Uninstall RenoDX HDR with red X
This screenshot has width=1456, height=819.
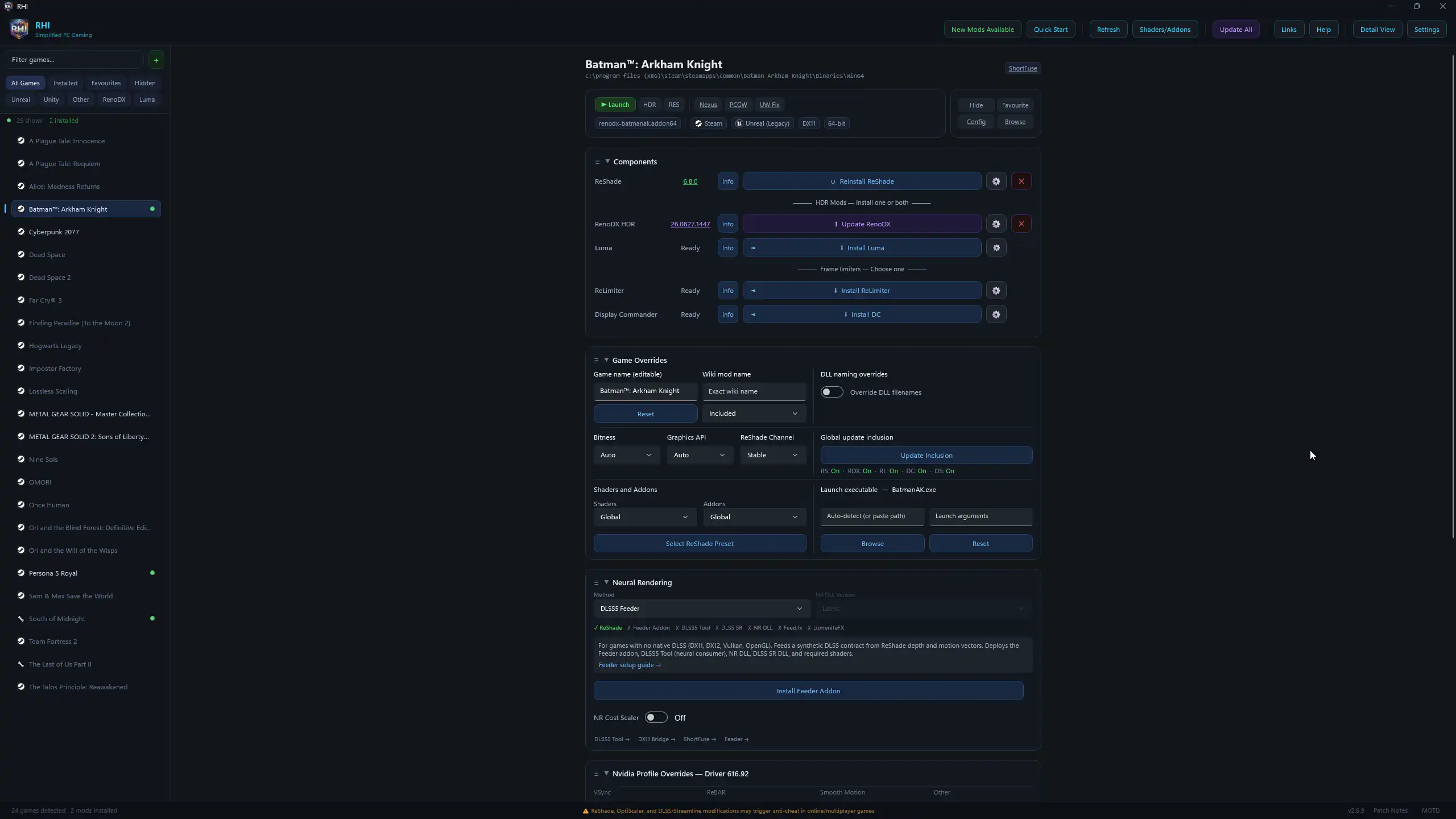1021,224
